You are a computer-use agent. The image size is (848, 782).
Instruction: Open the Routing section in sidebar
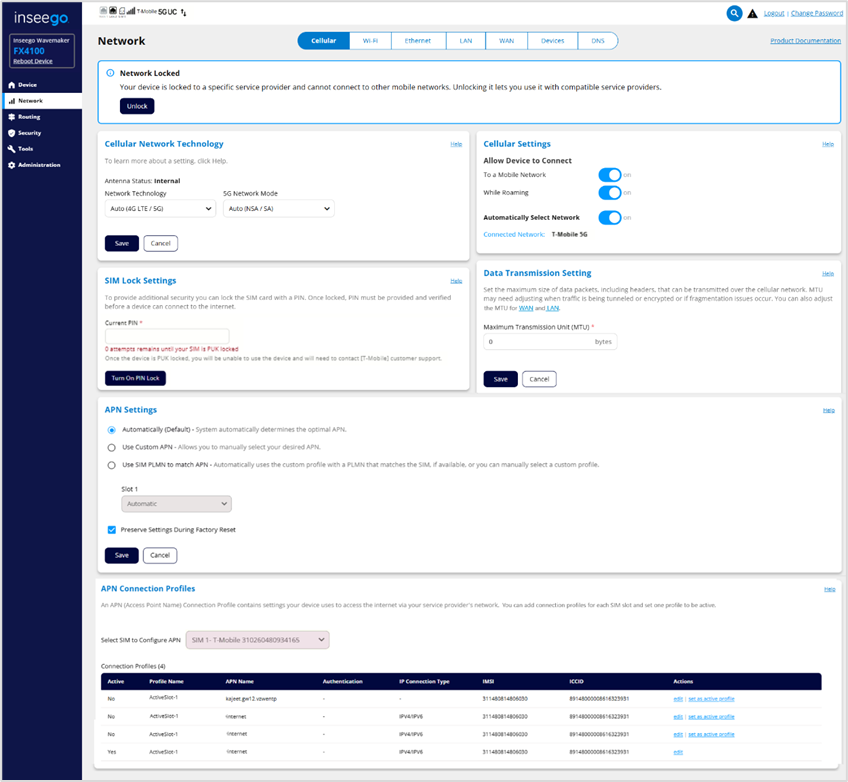coord(29,117)
